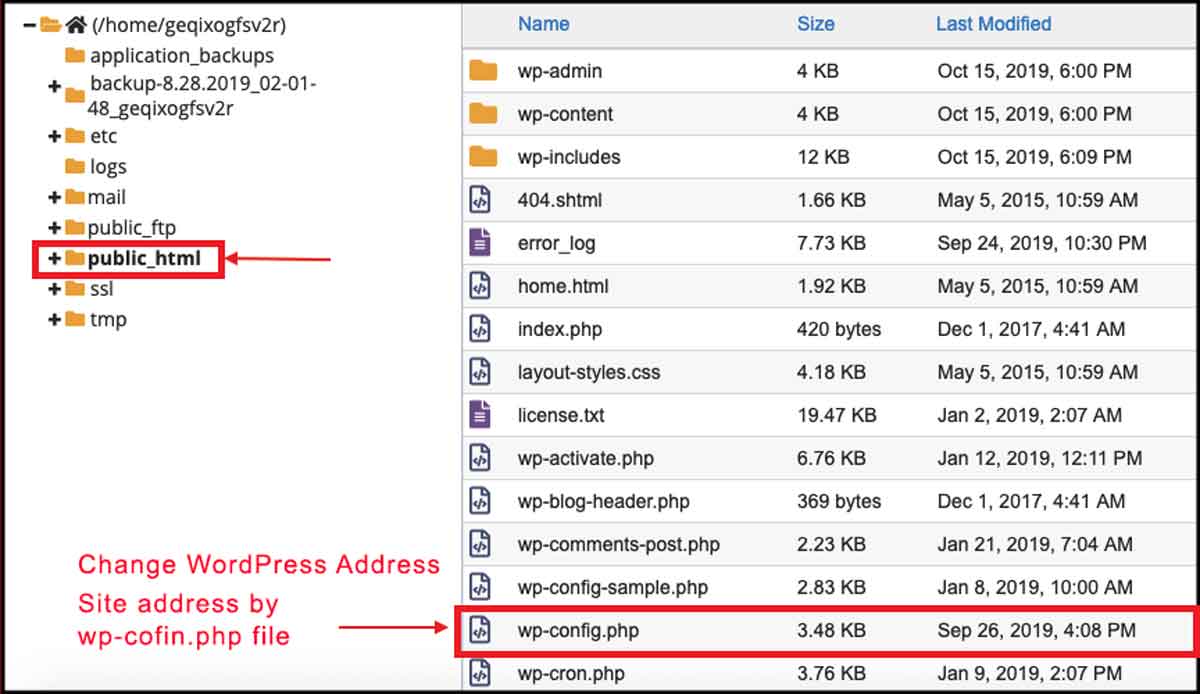Select the wp-cron.php file name
The width and height of the screenshot is (1200, 694).
point(570,673)
